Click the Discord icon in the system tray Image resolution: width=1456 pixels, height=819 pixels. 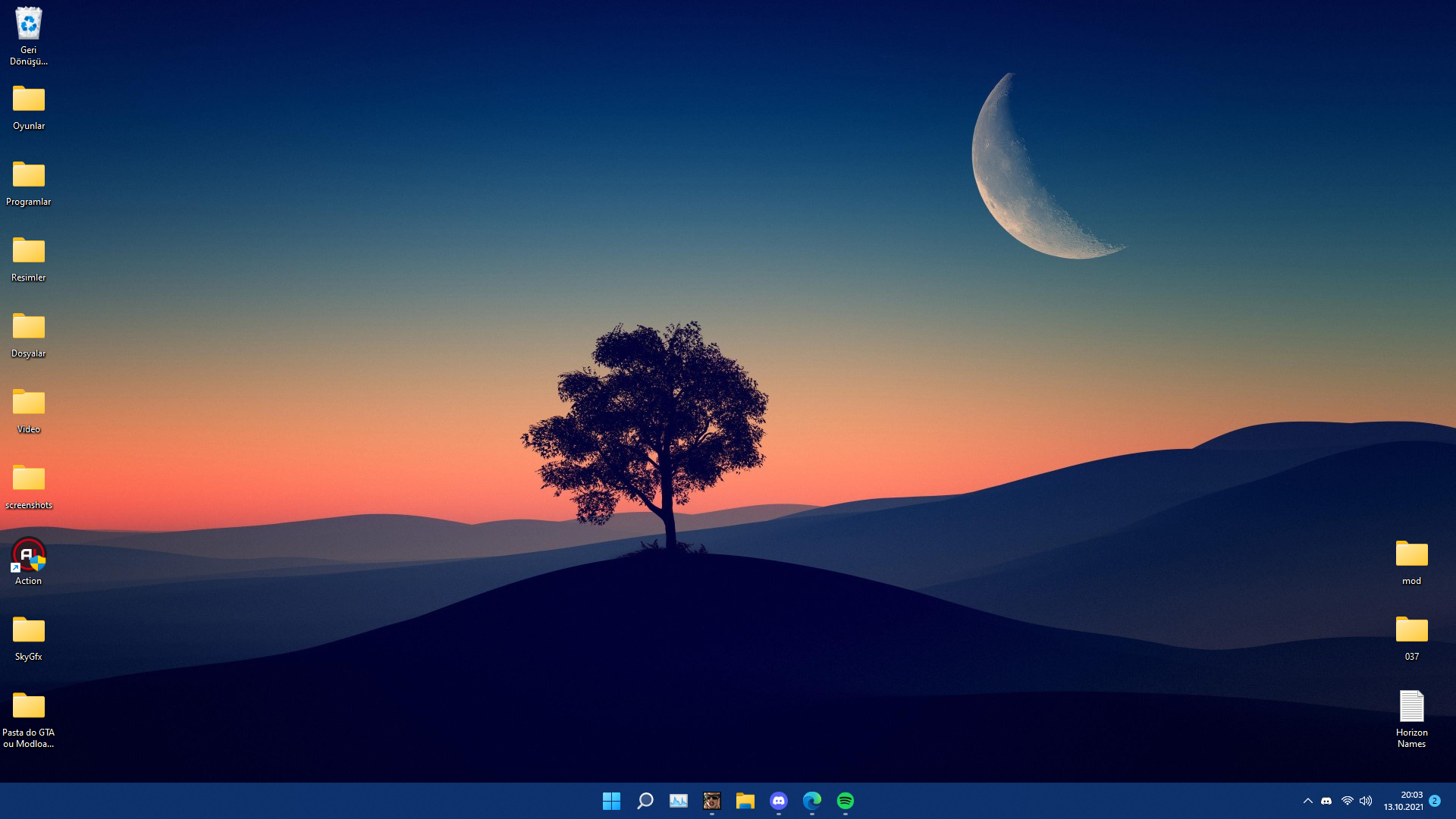point(1326,801)
